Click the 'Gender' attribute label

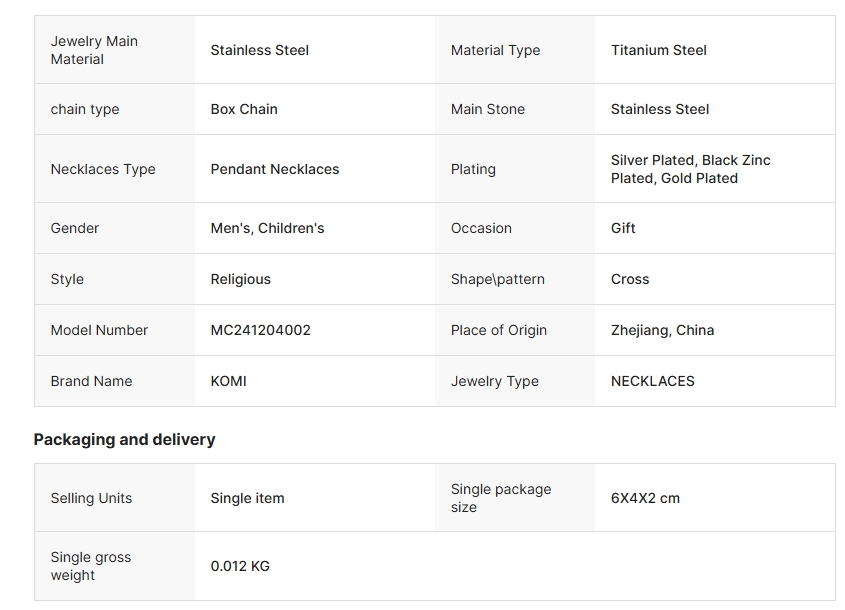75,228
